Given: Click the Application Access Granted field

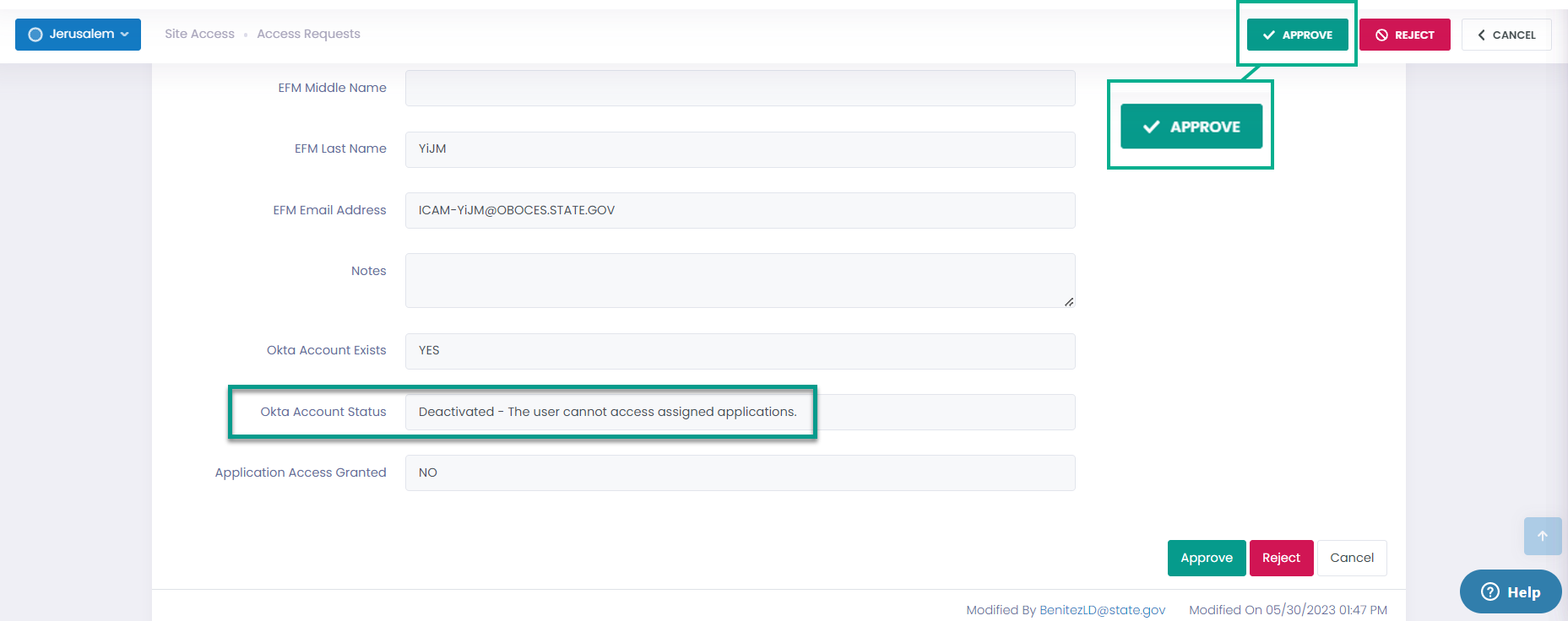Looking at the screenshot, I should pyautogui.click(x=740, y=472).
